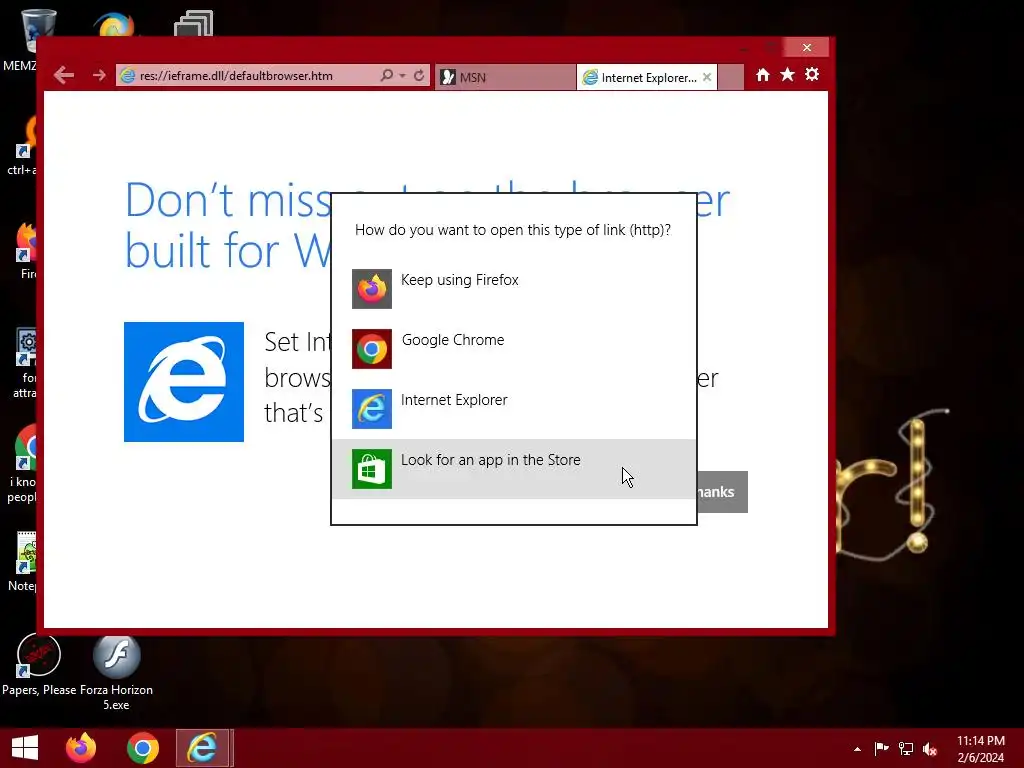Pick Look for an app in the Store

point(513,469)
